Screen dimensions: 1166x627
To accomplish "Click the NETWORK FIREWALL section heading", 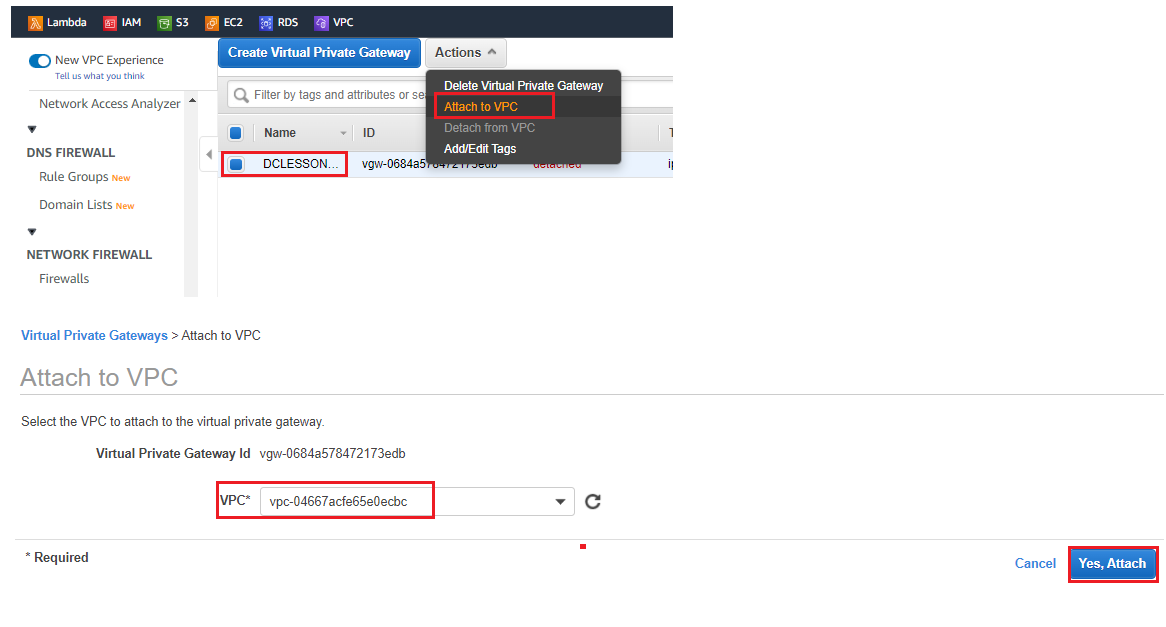I will (x=89, y=254).
